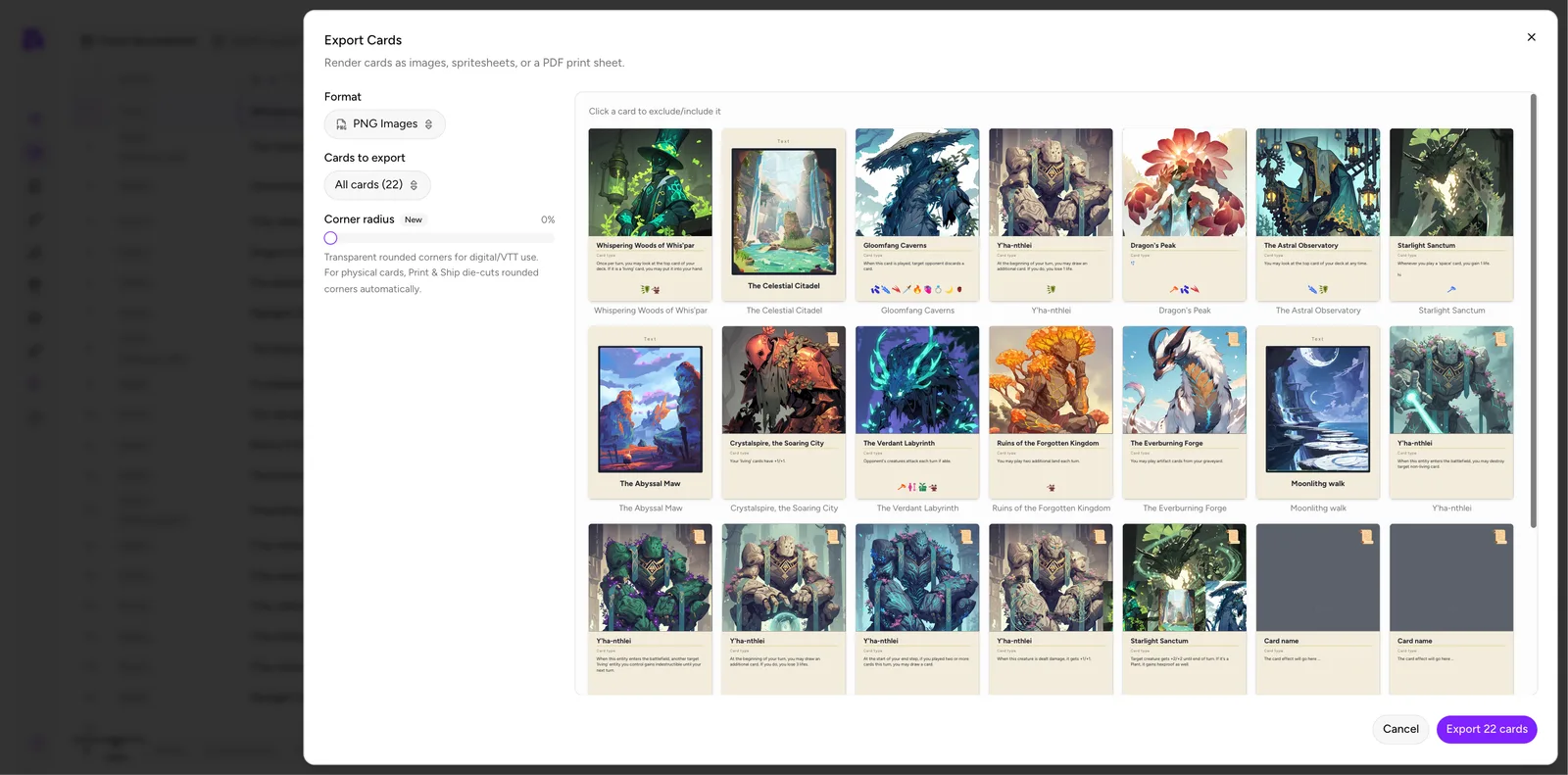
Task: Click the card grid vertical scrollbar
Action: [x=1533, y=311]
